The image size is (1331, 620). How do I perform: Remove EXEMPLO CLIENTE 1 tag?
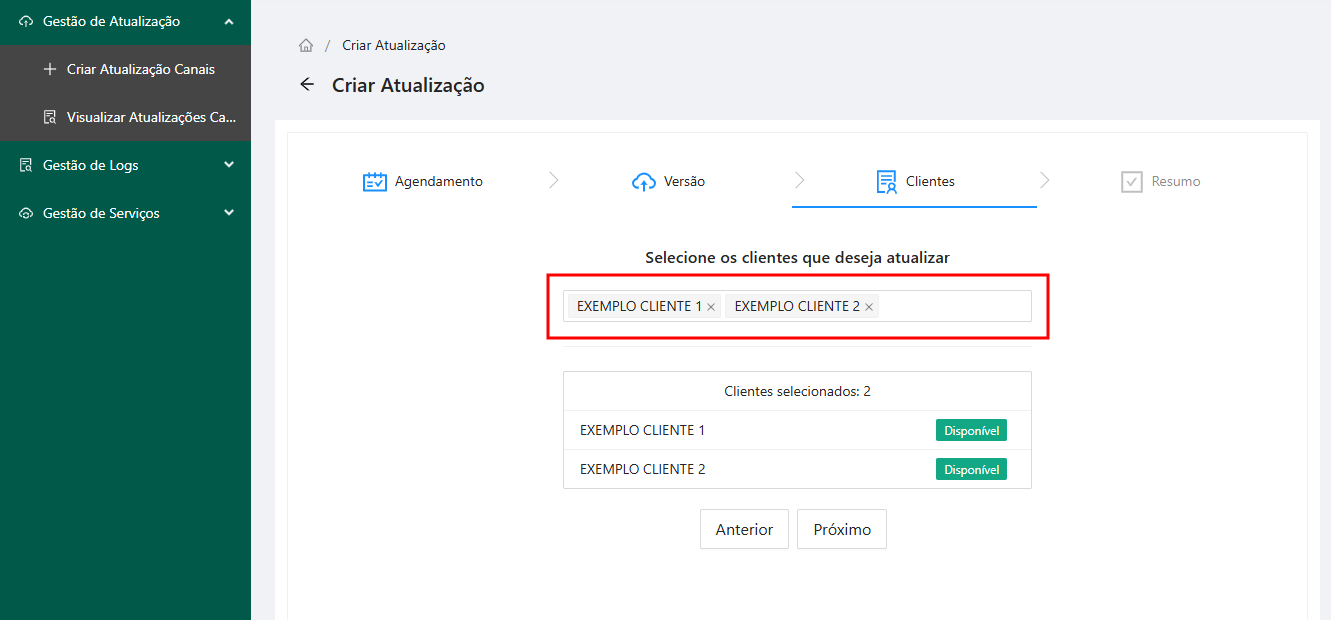tap(711, 307)
